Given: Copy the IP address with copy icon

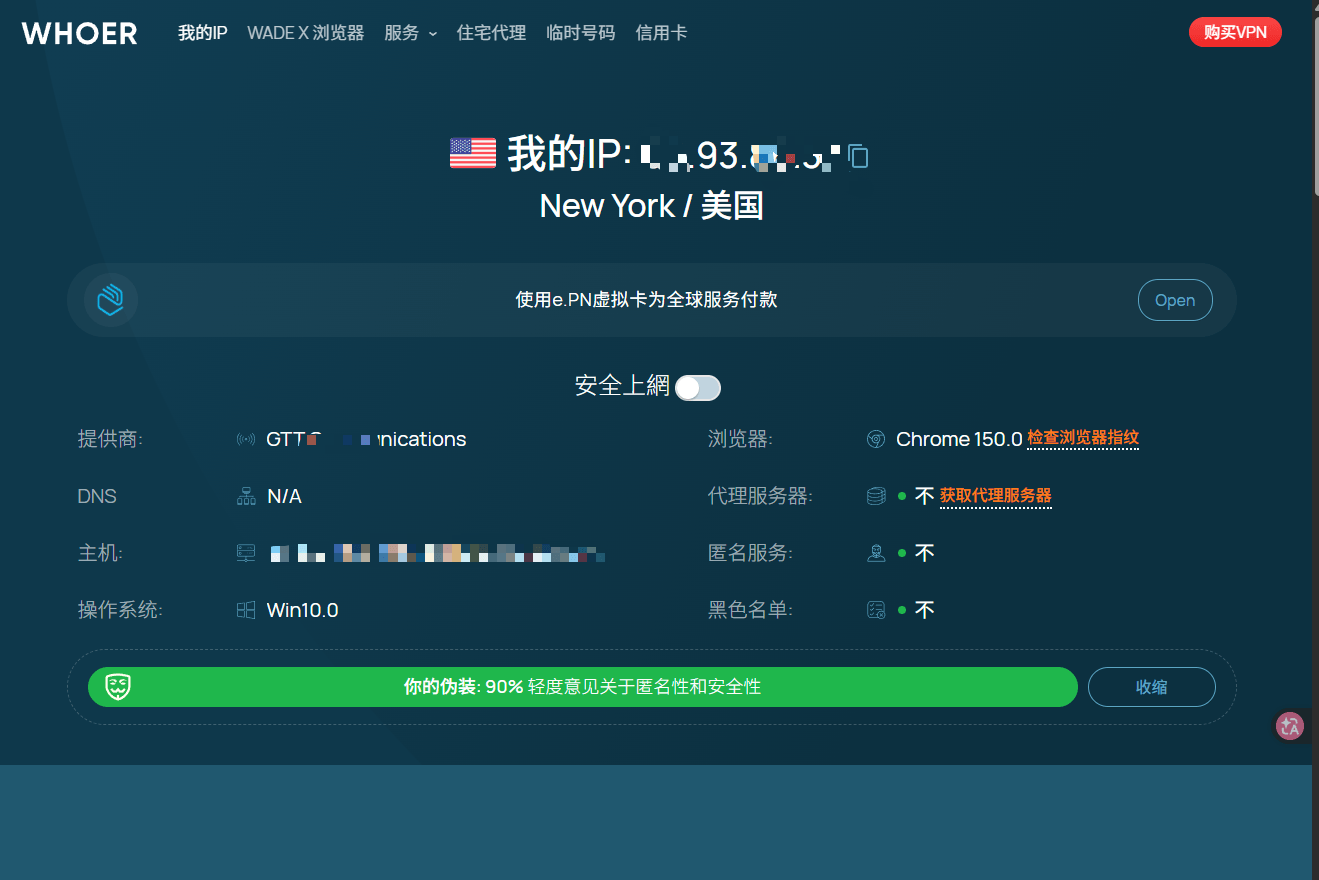Looking at the screenshot, I should click(858, 155).
